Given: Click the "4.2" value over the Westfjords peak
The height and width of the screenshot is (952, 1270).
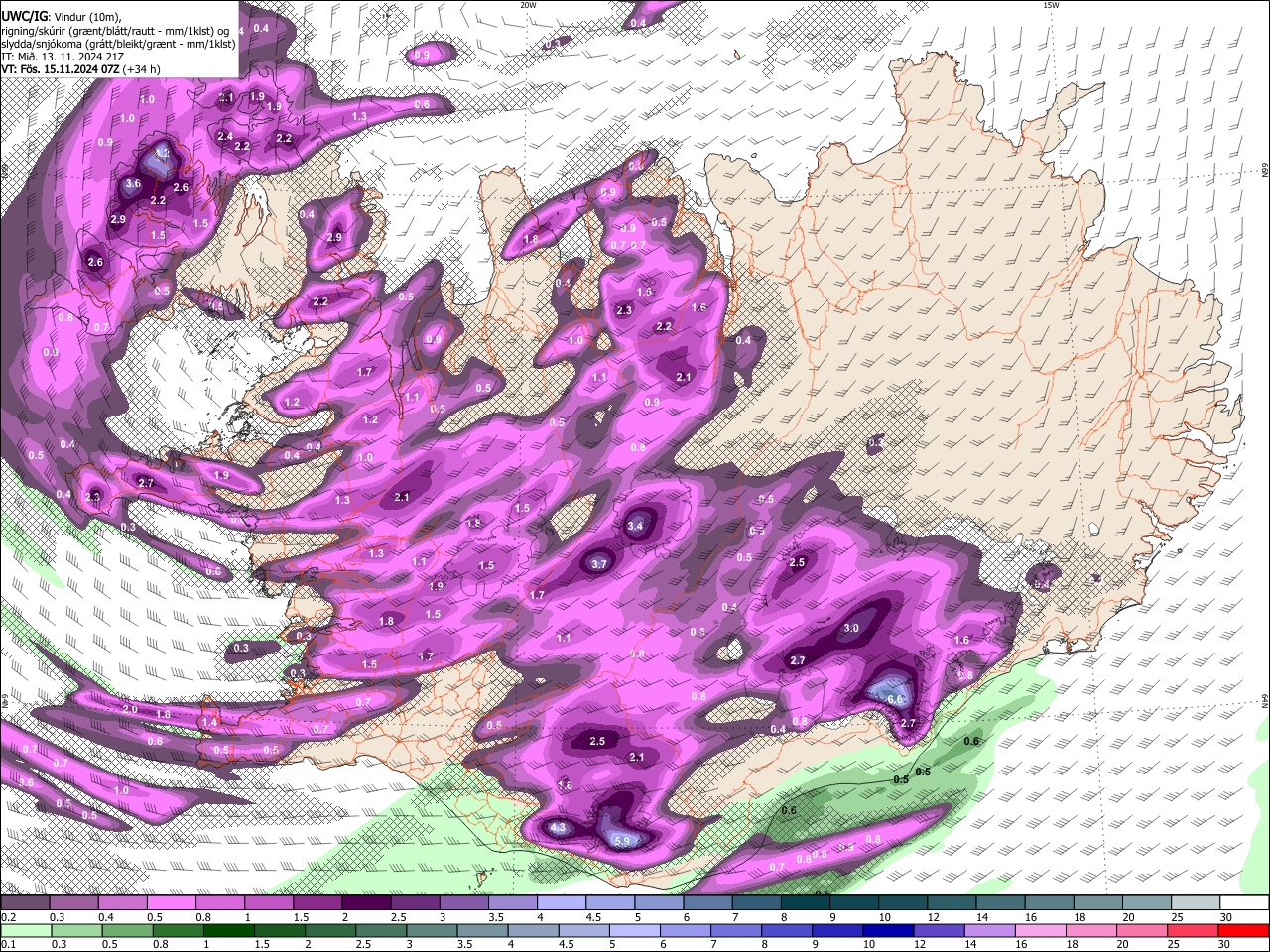Looking at the screenshot, I should pos(162,154).
